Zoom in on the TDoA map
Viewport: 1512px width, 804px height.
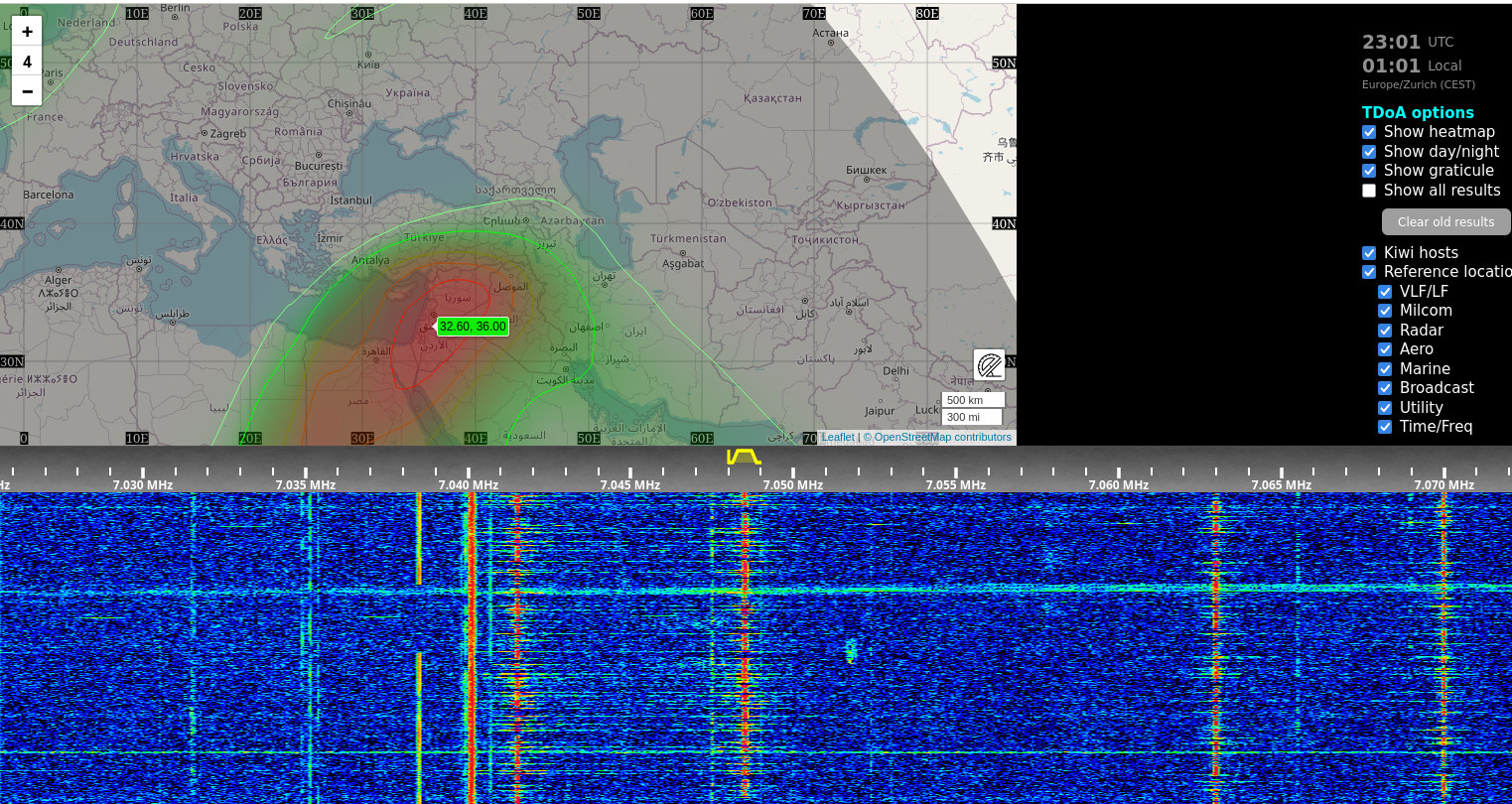[x=27, y=31]
